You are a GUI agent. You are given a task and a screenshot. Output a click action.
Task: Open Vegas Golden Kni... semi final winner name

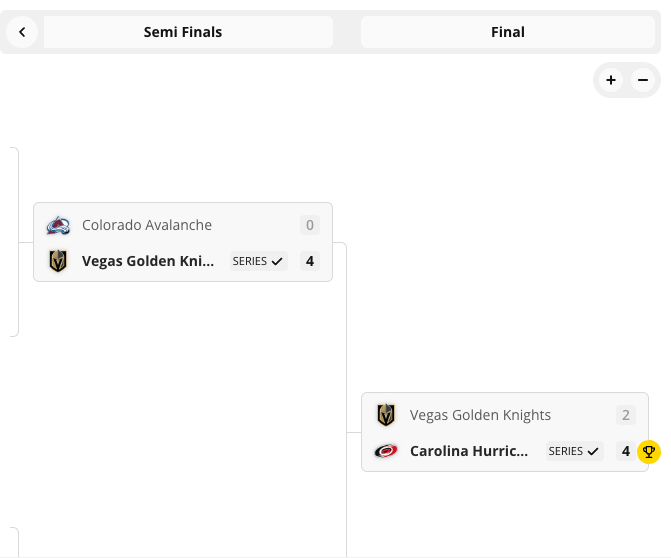coord(148,261)
